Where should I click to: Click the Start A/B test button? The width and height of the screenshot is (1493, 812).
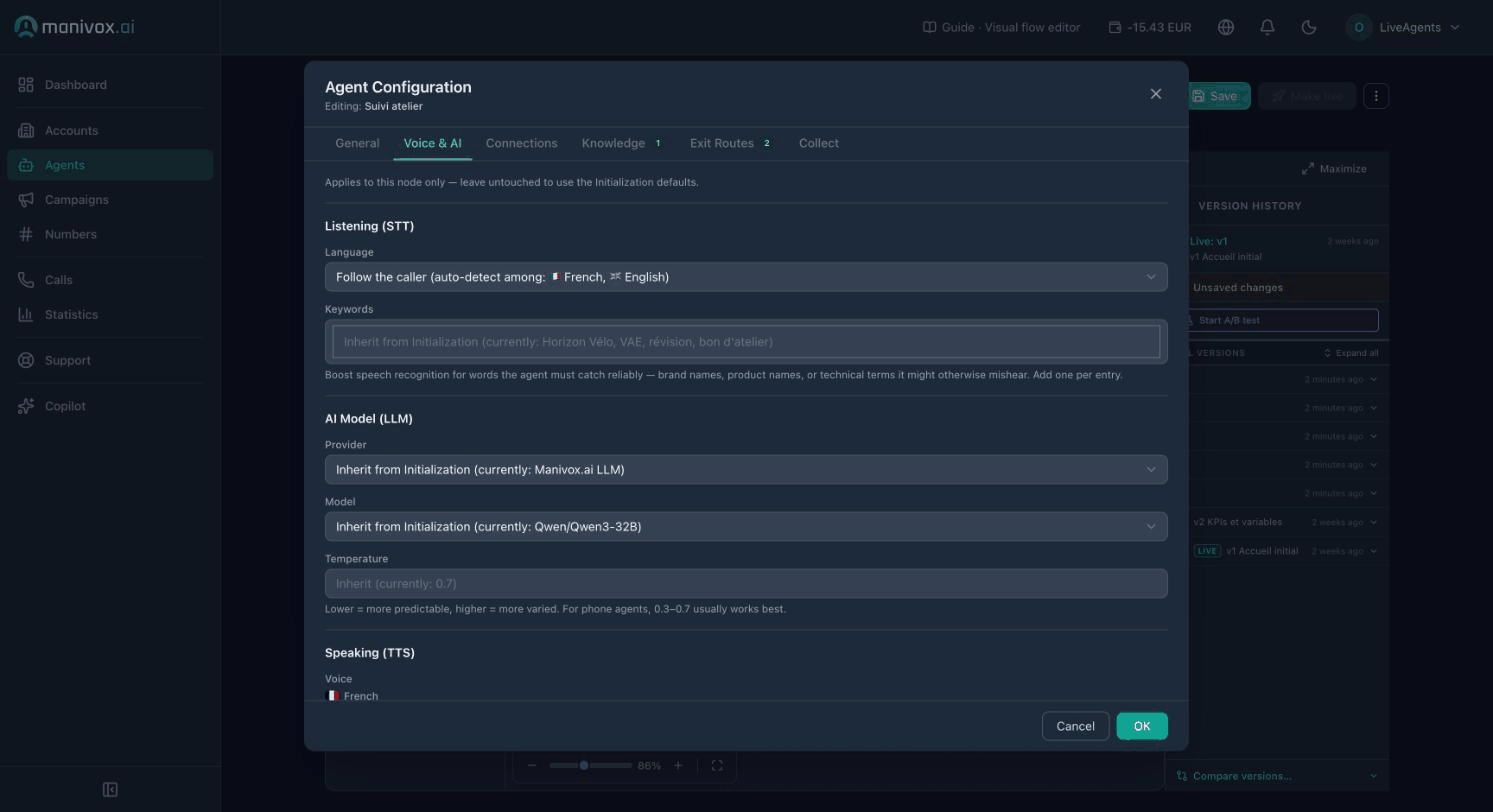[1281, 320]
